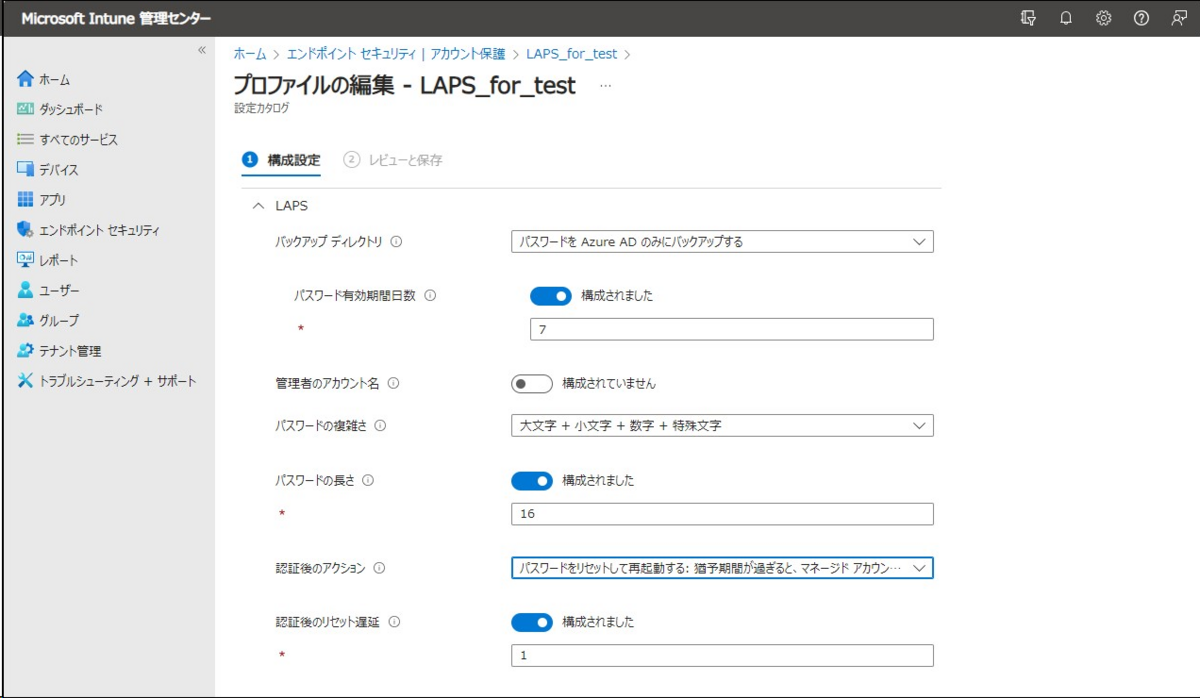
Task: Click info icon beside 認証後のリセット遅延
Action: point(394,622)
